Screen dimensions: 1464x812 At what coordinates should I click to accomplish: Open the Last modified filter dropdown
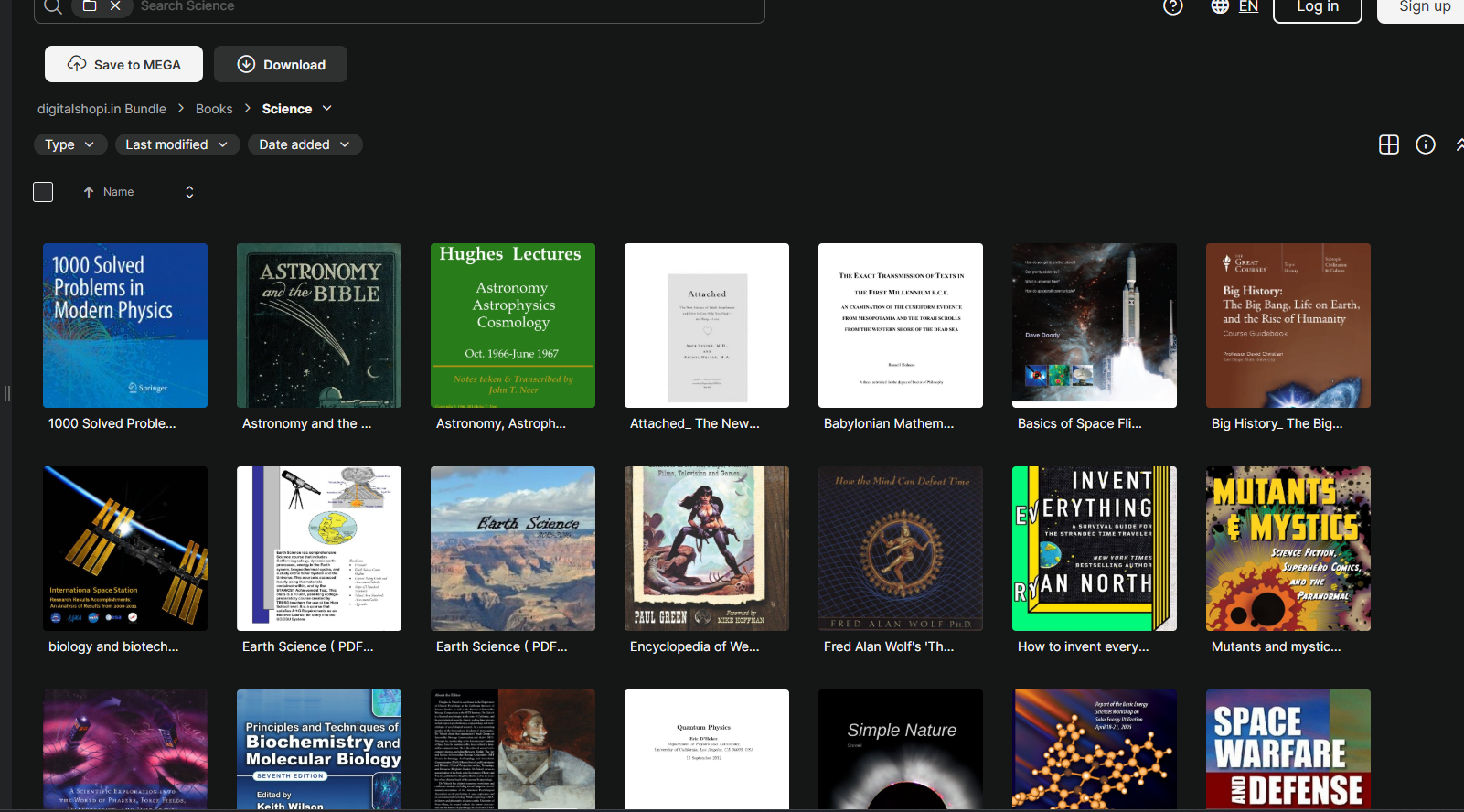(x=176, y=144)
